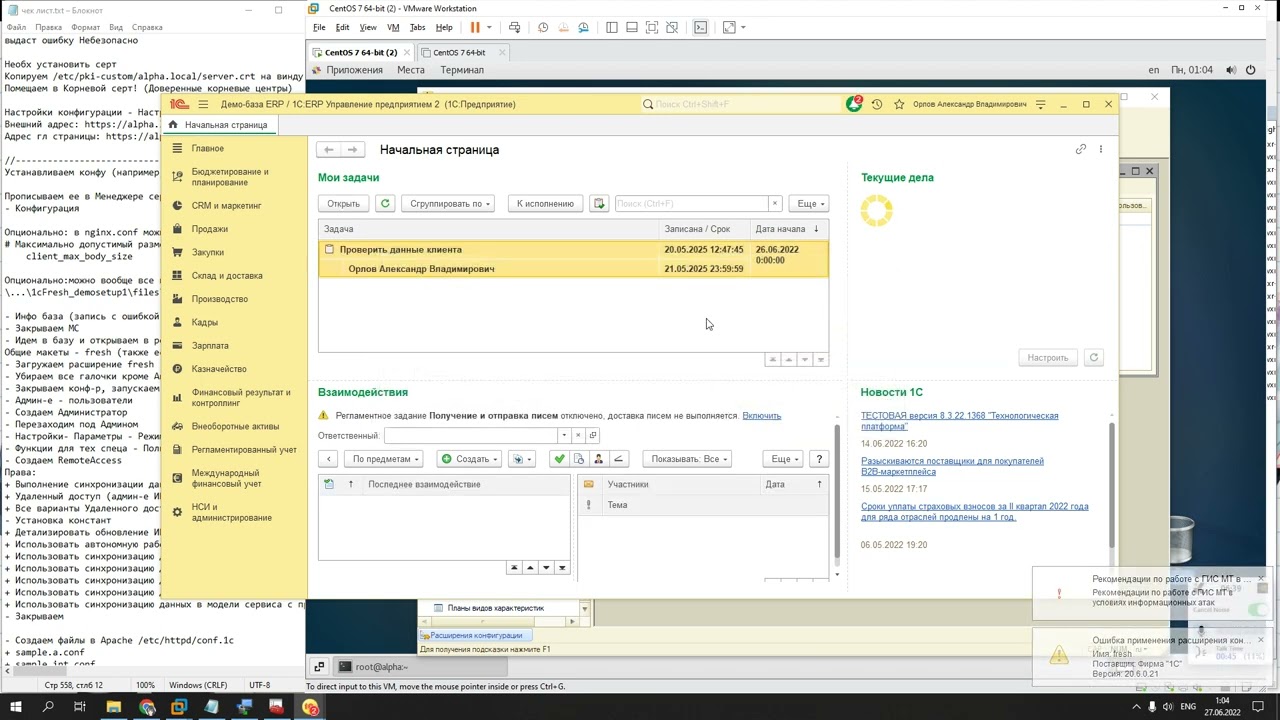1280x720 pixels.
Task: Open the Терминал menu in the CentOS bar
Action: click(462, 70)
